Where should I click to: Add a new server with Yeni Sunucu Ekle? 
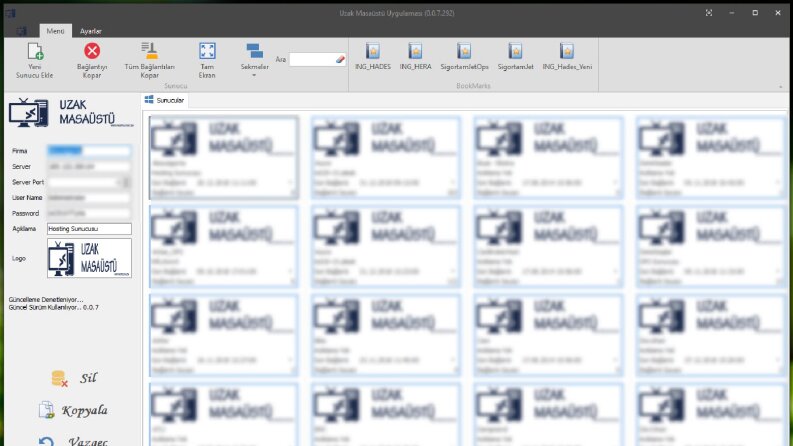coord(34,61)
